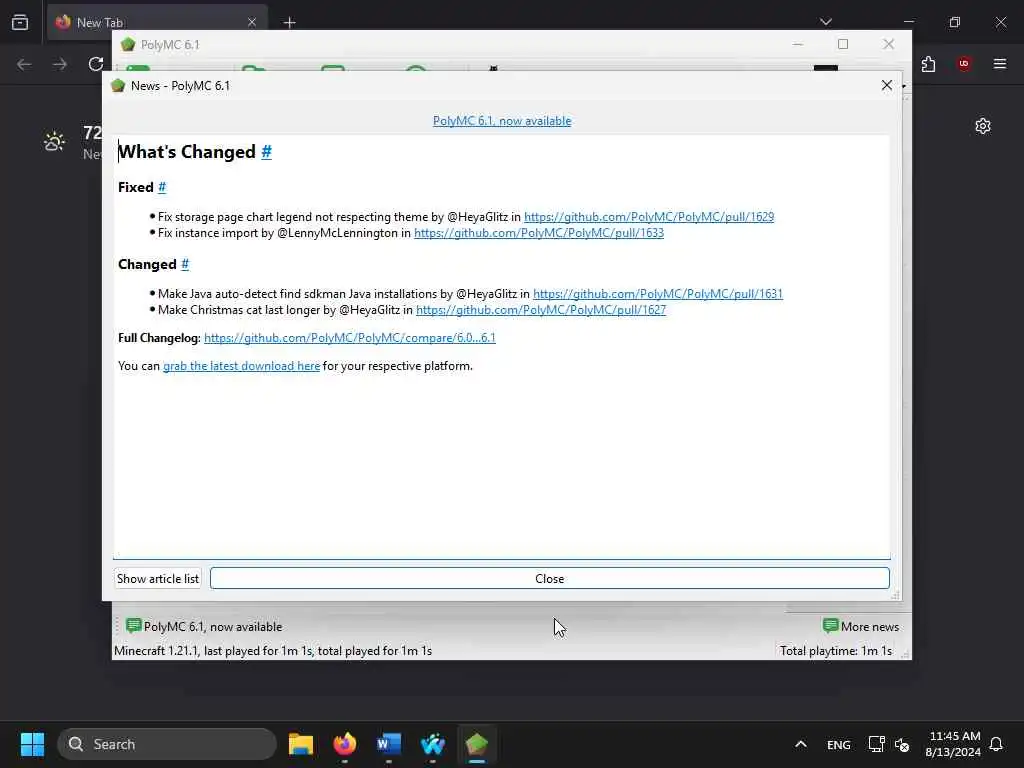Open the pull/1629 GitHub link
The height and width of the screenshot is (768, 1024).
click(x=648, y=217)
